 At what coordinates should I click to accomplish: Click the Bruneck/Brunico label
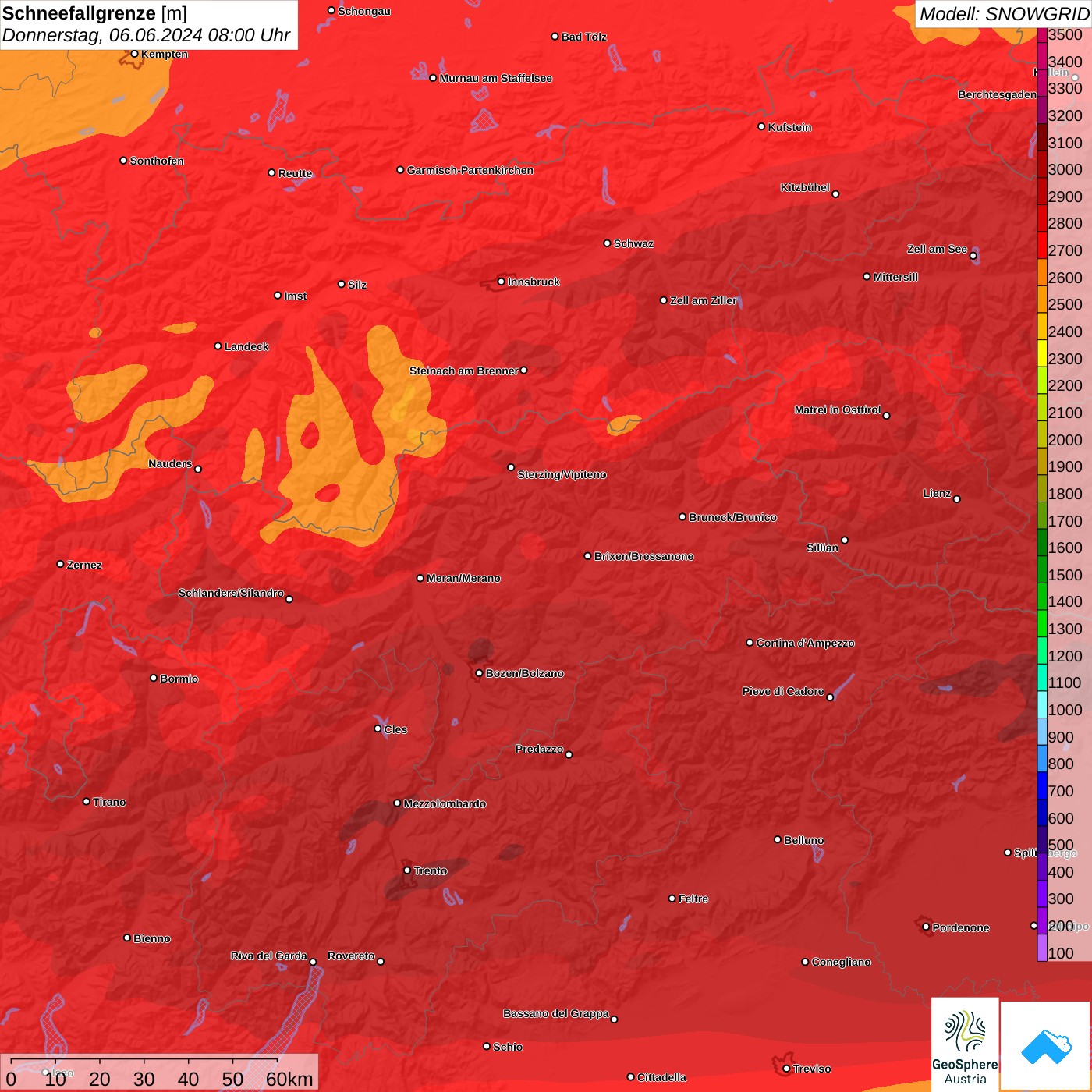pyautogui.click(x=732, y=517)
